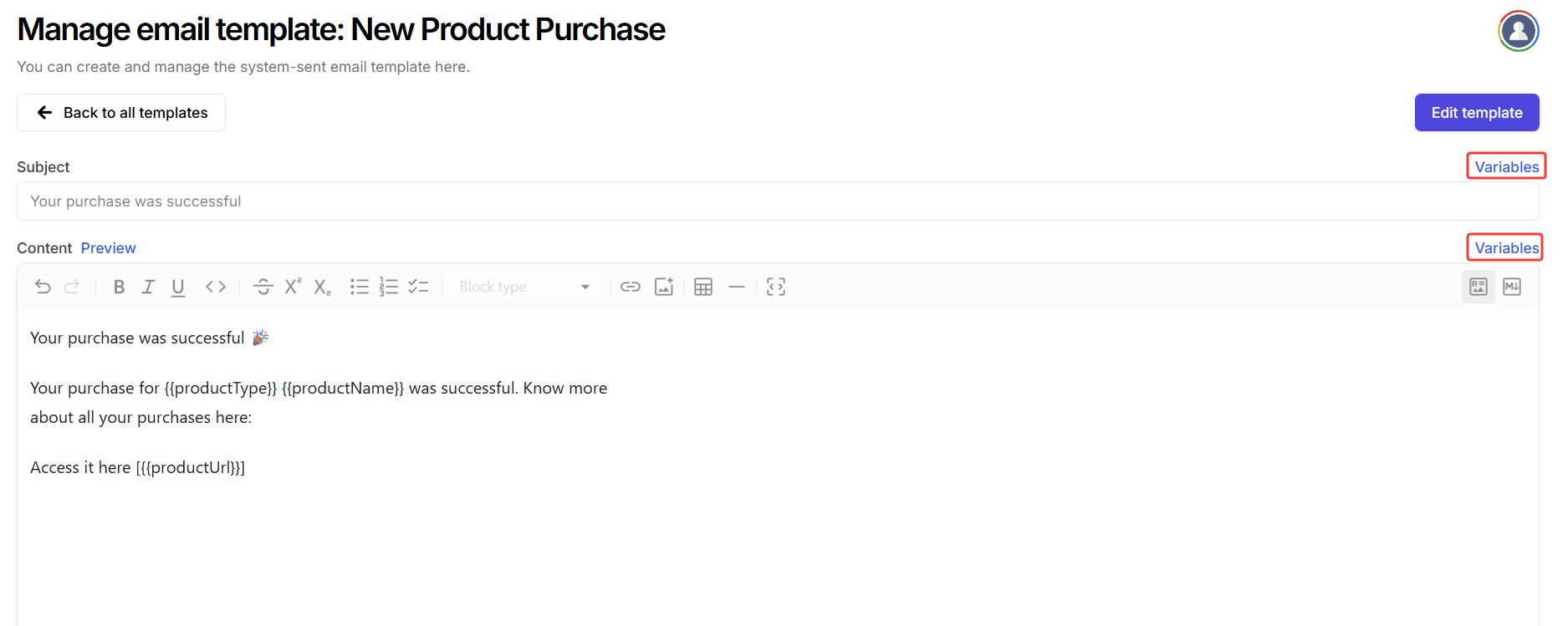Toggle bold formatting
The width and height of the screenshot is (1568, 626).
119,287
